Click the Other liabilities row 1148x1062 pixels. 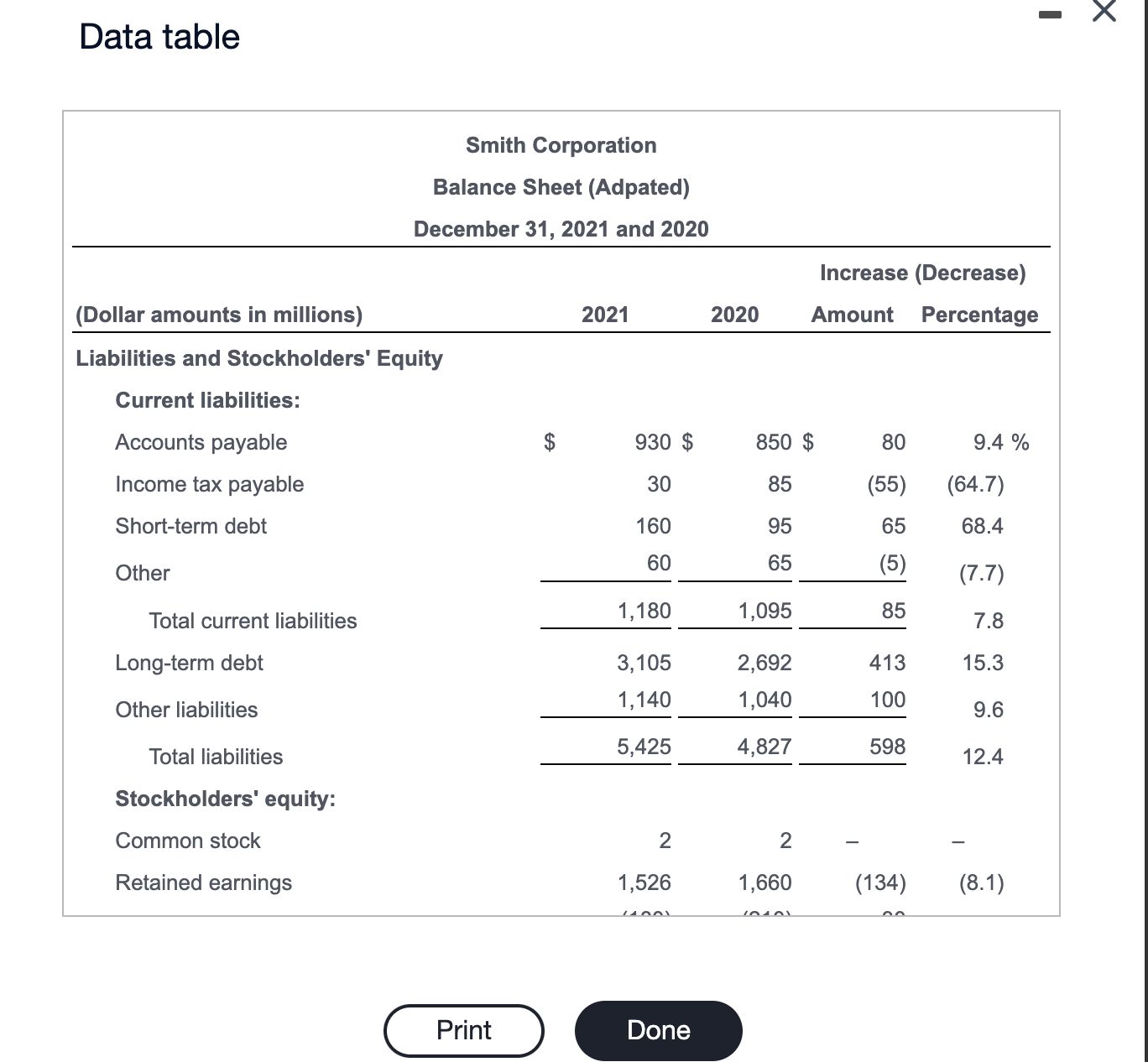tap(186, 710)
